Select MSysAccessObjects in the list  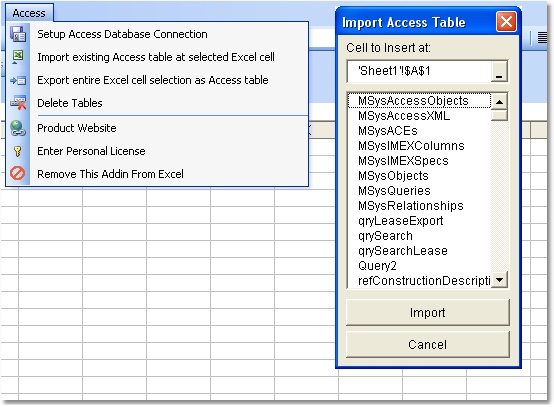pos(419,101)
